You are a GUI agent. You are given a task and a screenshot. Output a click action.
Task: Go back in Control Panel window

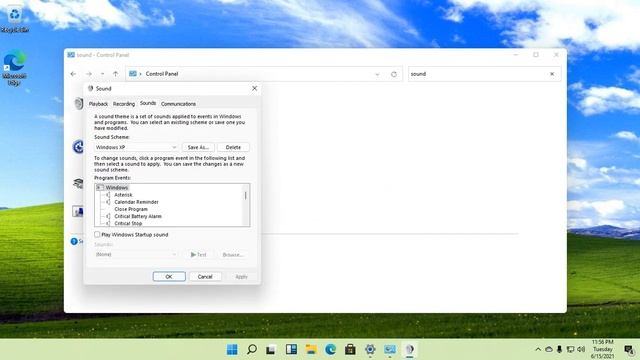[73, 74]
